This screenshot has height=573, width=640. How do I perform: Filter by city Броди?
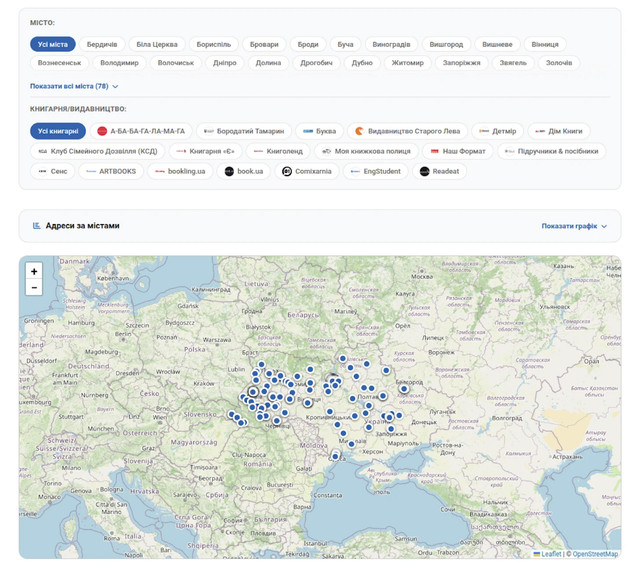(308, 44)
